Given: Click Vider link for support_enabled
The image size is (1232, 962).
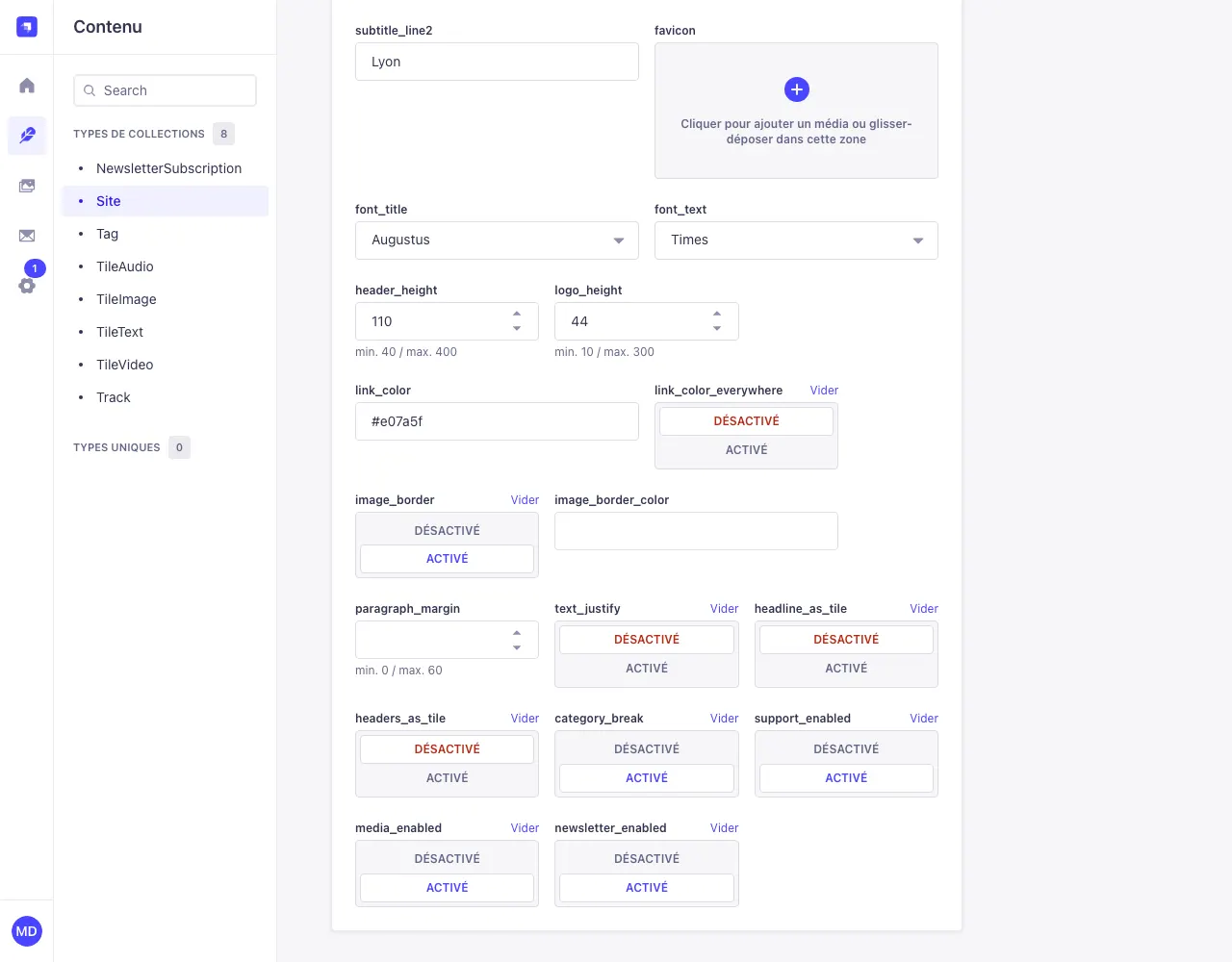Looking at the screenshot, I should (924, 719).
